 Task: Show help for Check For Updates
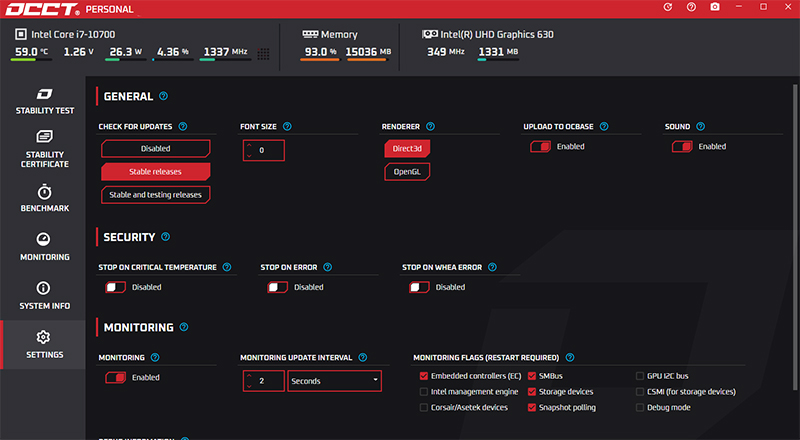[x=183, y=126]
